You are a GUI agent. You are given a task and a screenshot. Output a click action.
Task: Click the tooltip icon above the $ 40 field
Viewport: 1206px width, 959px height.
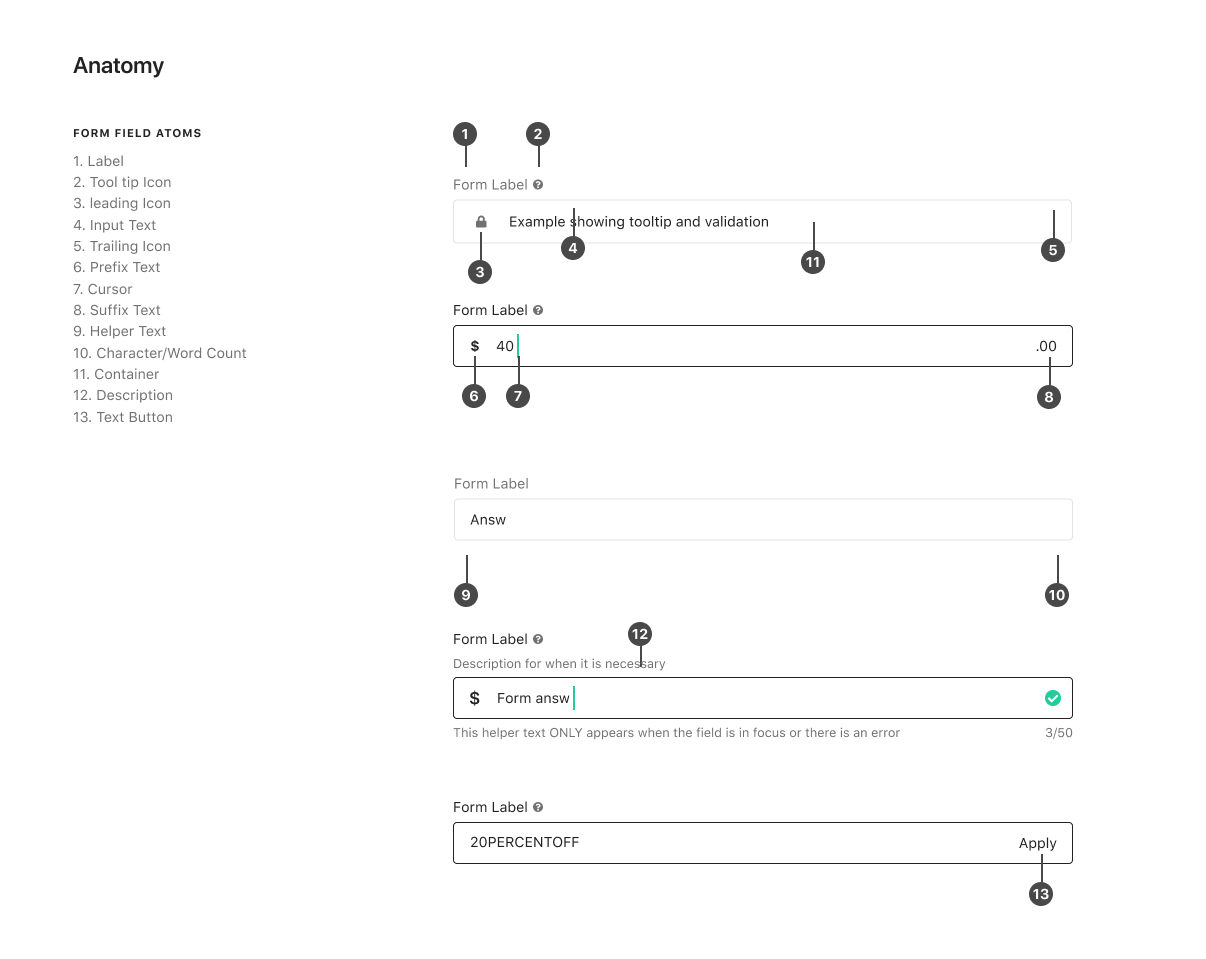tap(538, 311)
